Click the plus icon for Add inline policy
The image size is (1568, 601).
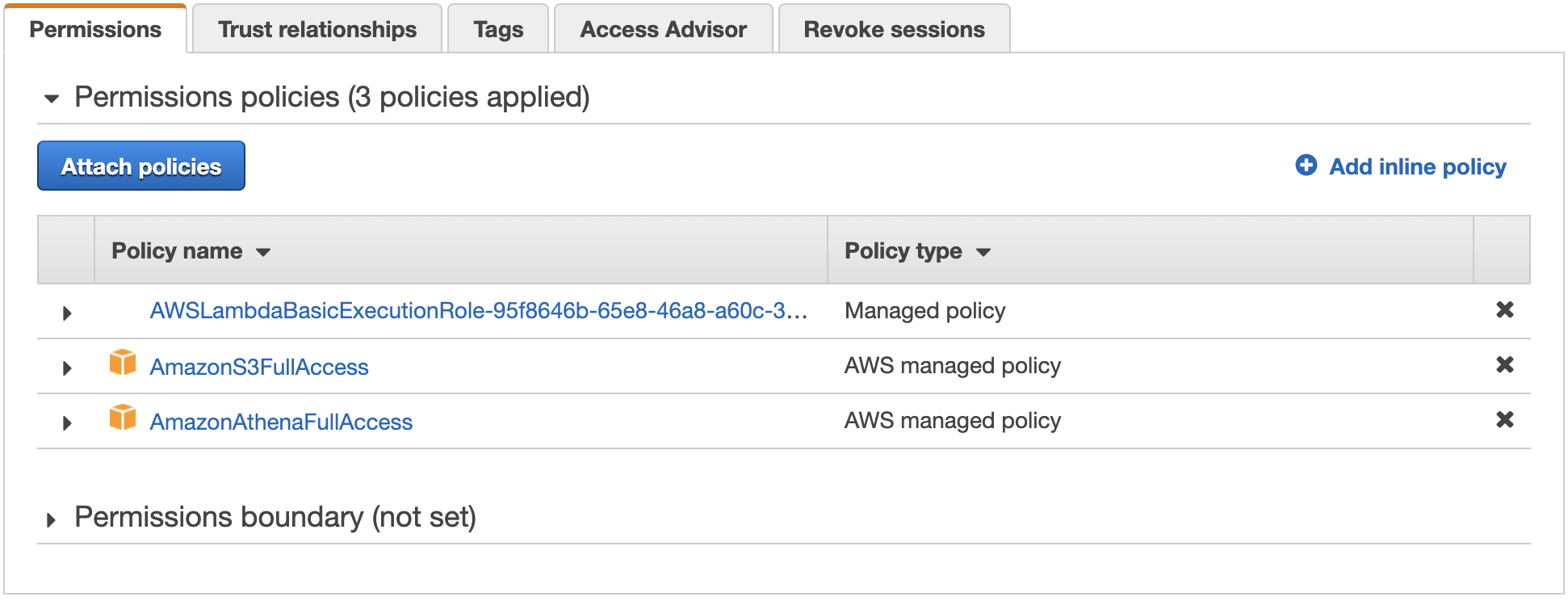1306,166
